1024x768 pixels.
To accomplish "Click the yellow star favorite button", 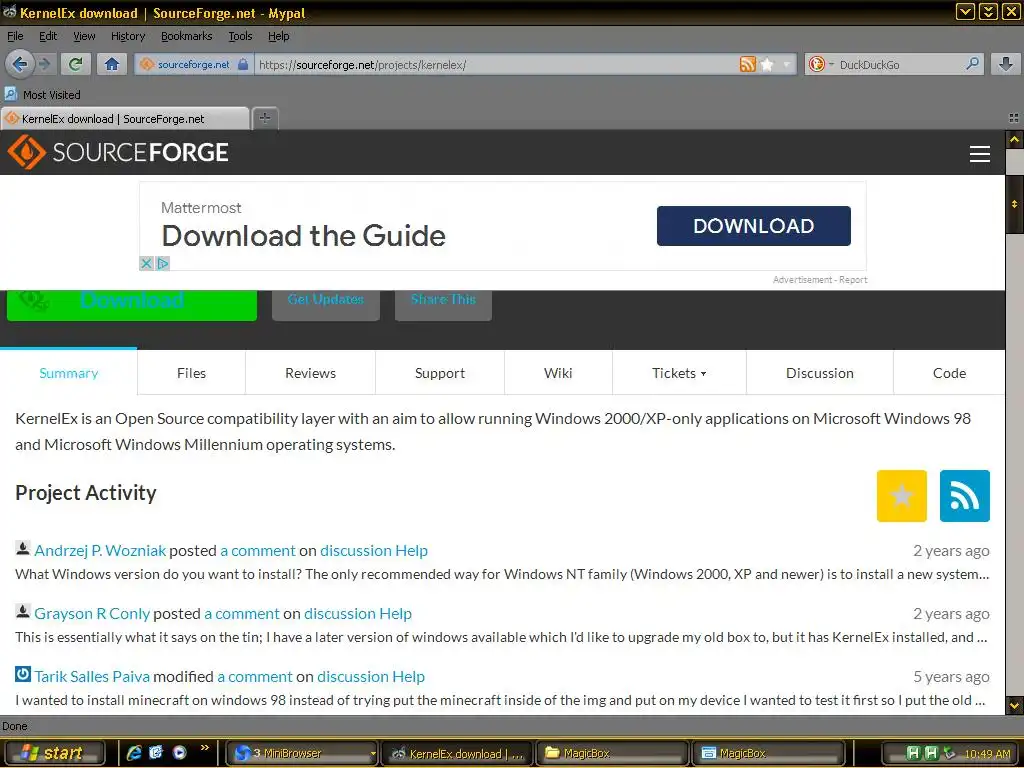I will click(901, 496).
